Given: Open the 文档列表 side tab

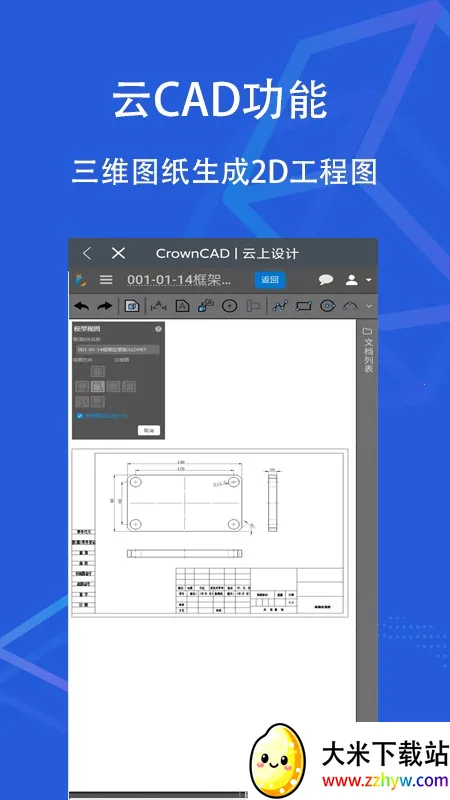Looking at the screenshot, I should pyautogui.click(x=368, y=354).
